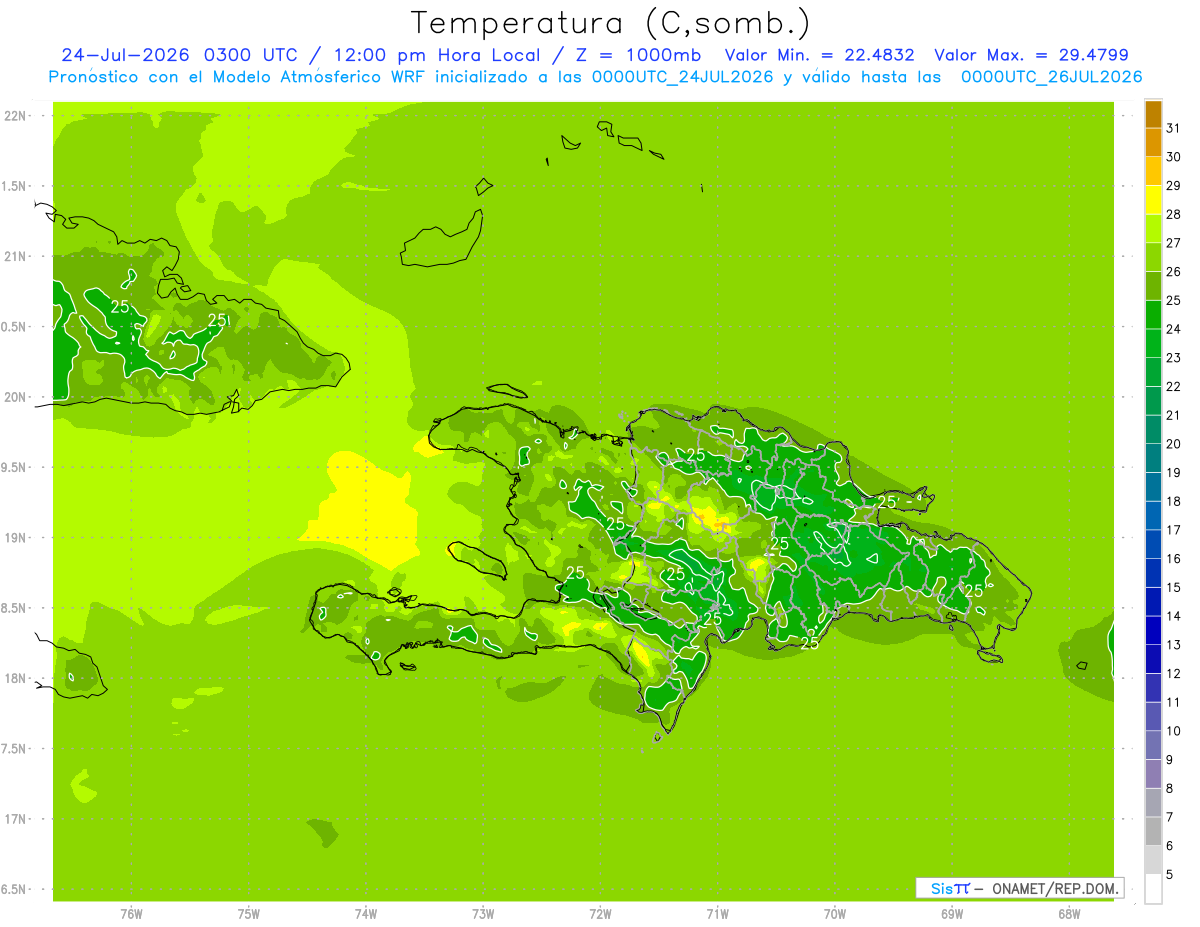Click the 22N latitude axis label
This screenshot has width=1200, height=927.
click(x=16, y=115)
